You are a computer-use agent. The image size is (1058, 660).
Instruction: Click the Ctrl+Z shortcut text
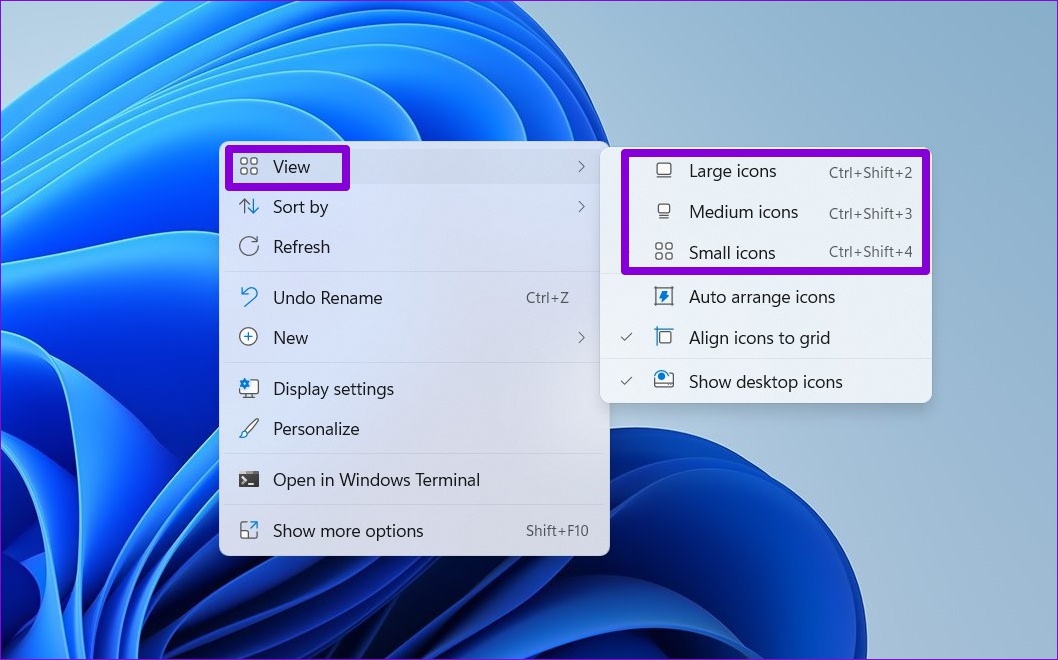point(547,298)
